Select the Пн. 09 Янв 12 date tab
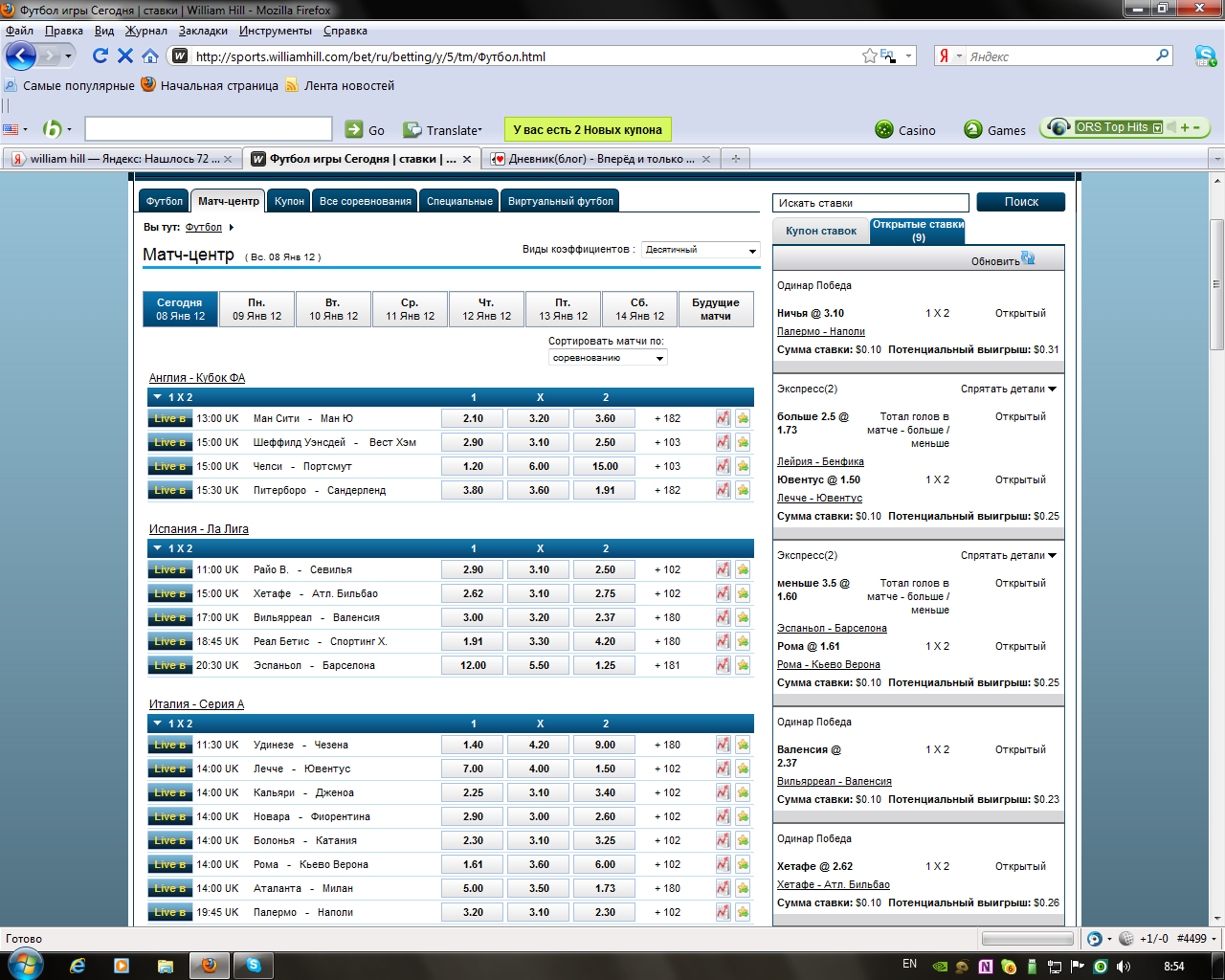The image size is (1225, 980). coord(256,309)
